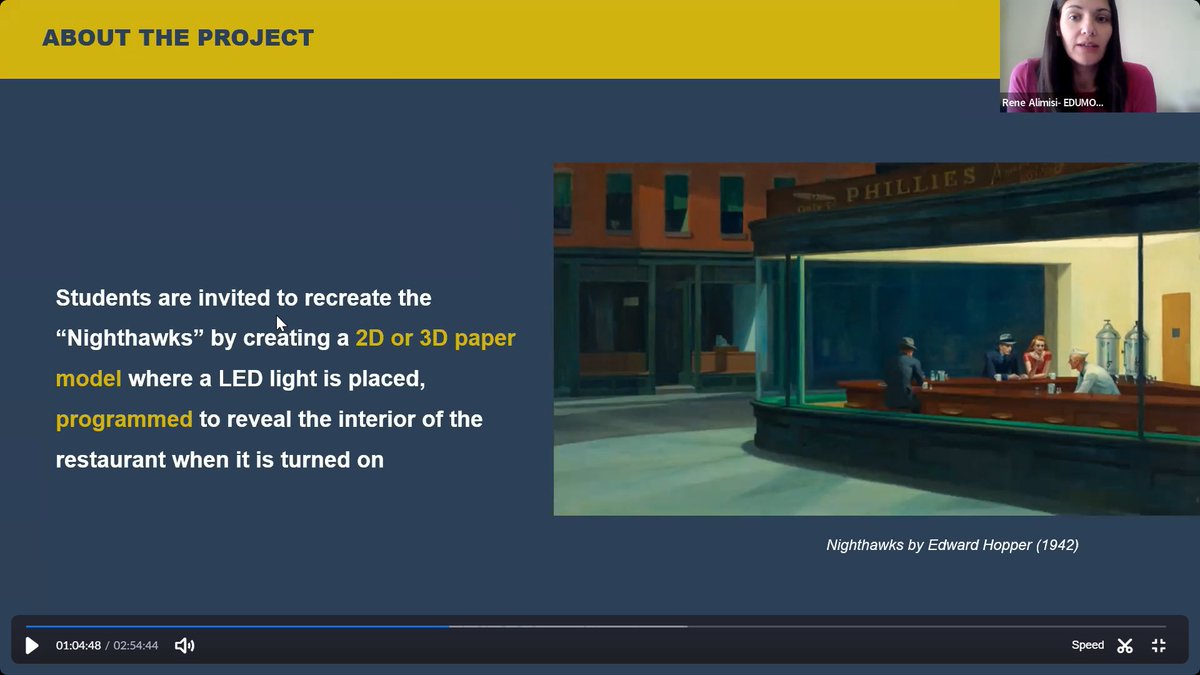
Task: Click the scissors clip icon
Action: (1125, 646)
